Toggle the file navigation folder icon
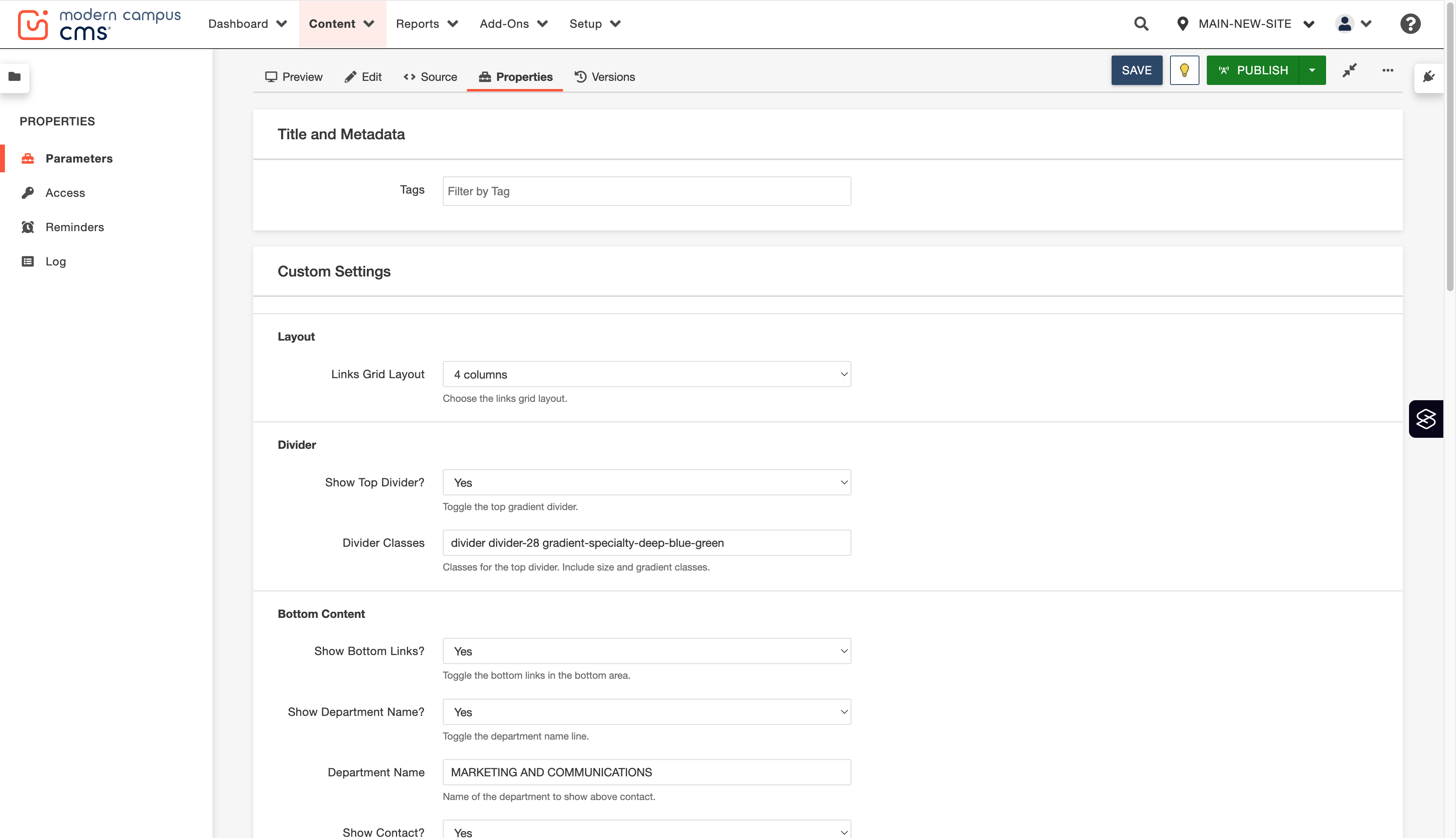Viewport: 1456px width, 838px height. [x=15, y=76]
